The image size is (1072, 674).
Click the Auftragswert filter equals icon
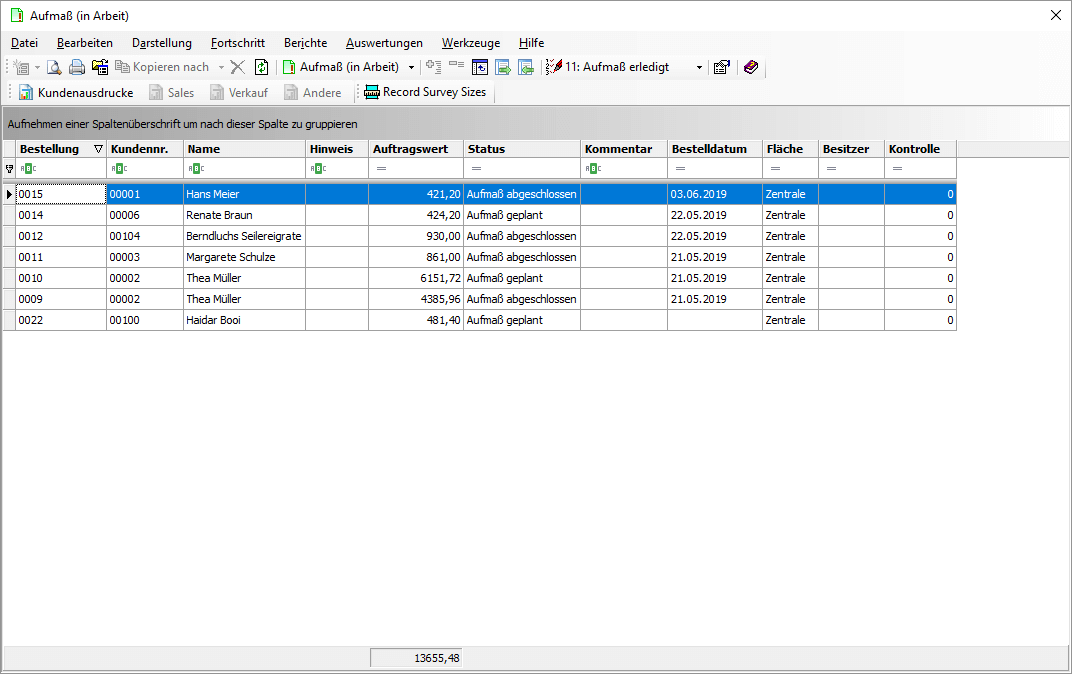coord(381,169)
